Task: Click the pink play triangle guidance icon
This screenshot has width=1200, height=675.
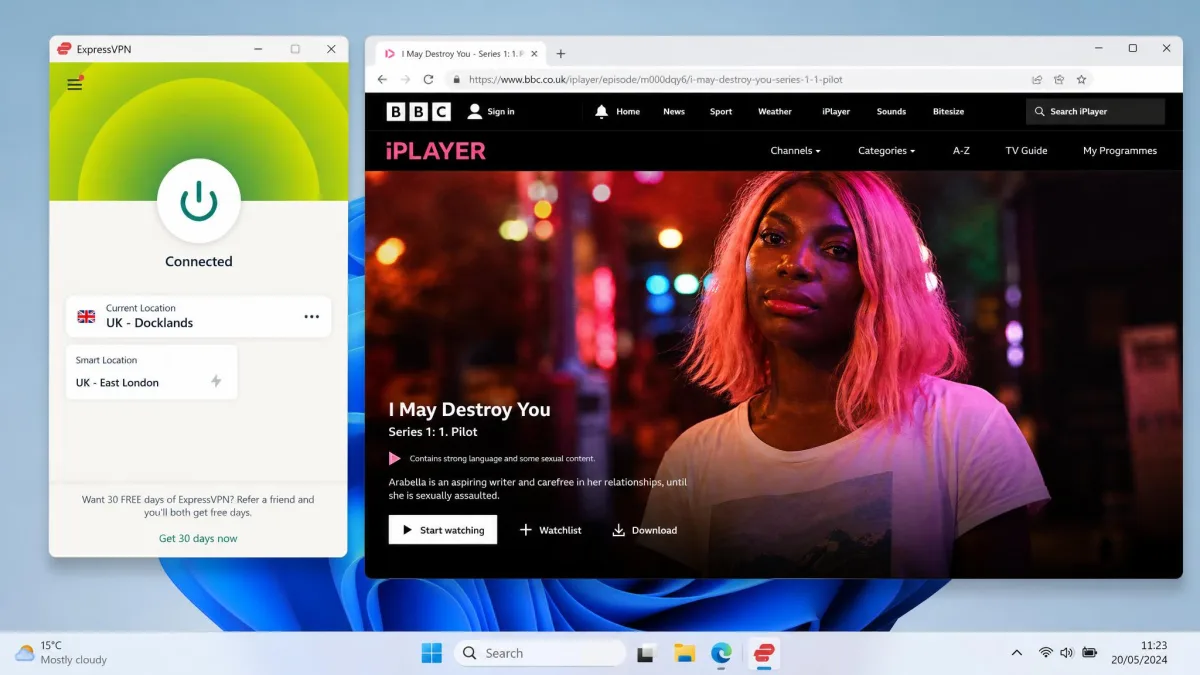Action: click(395, 458)
